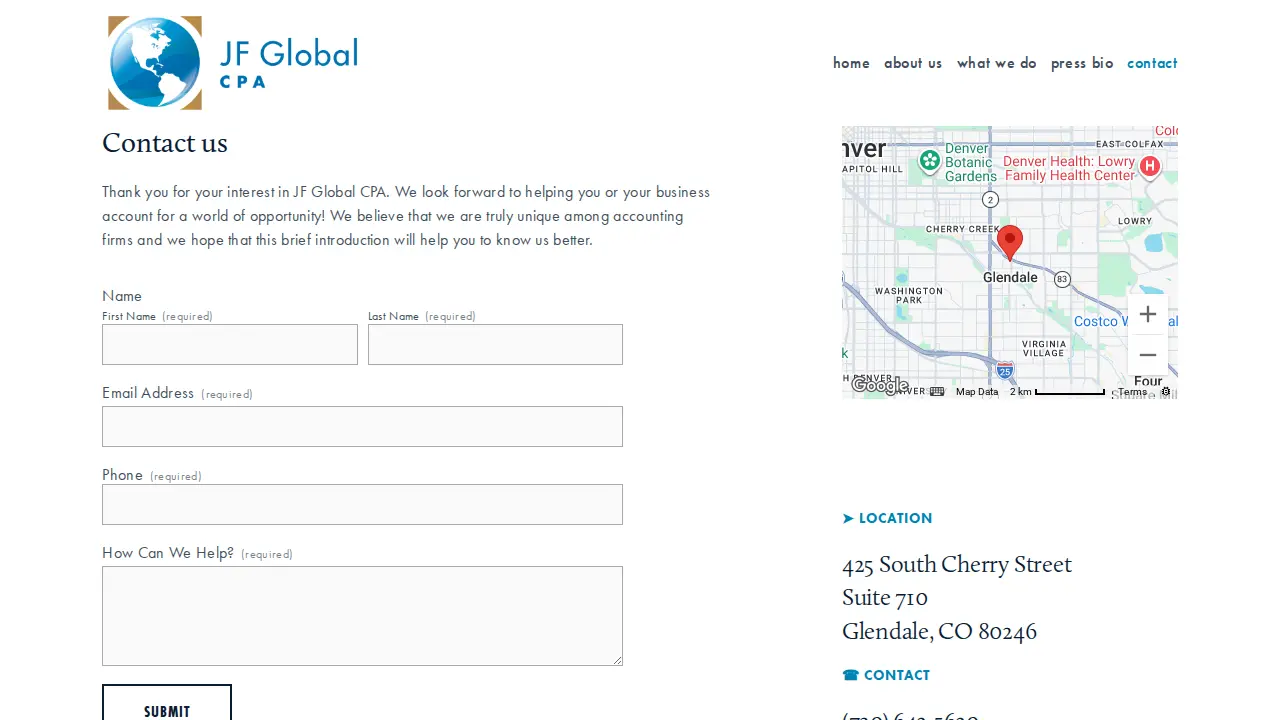Zoom in on the map
1280x720 pixels.
[x=1148, y=314]
